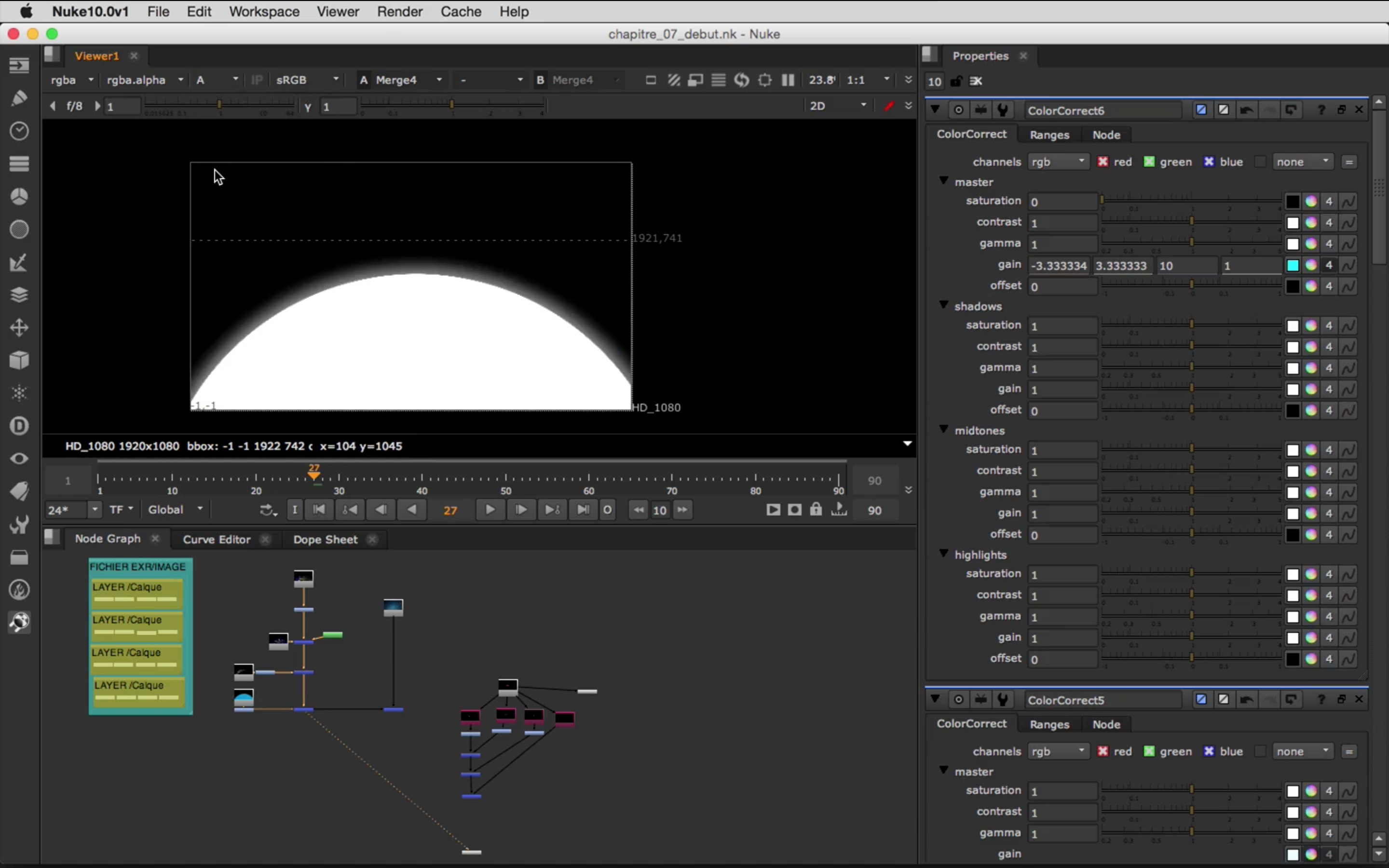Switch to the Curve Editor tab
The height and width of the screenshot is (868, 1389).
(x=217, y=539)
